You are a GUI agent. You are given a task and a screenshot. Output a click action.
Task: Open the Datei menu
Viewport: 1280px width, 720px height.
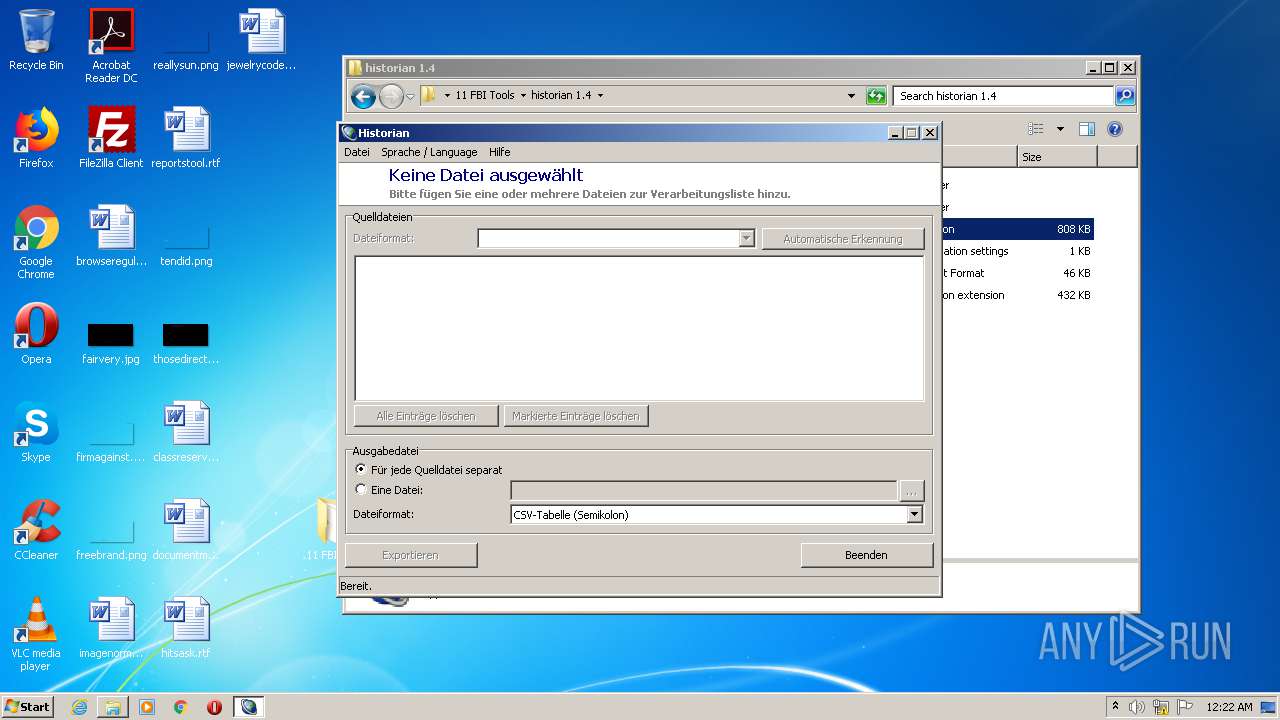point(357,152)
